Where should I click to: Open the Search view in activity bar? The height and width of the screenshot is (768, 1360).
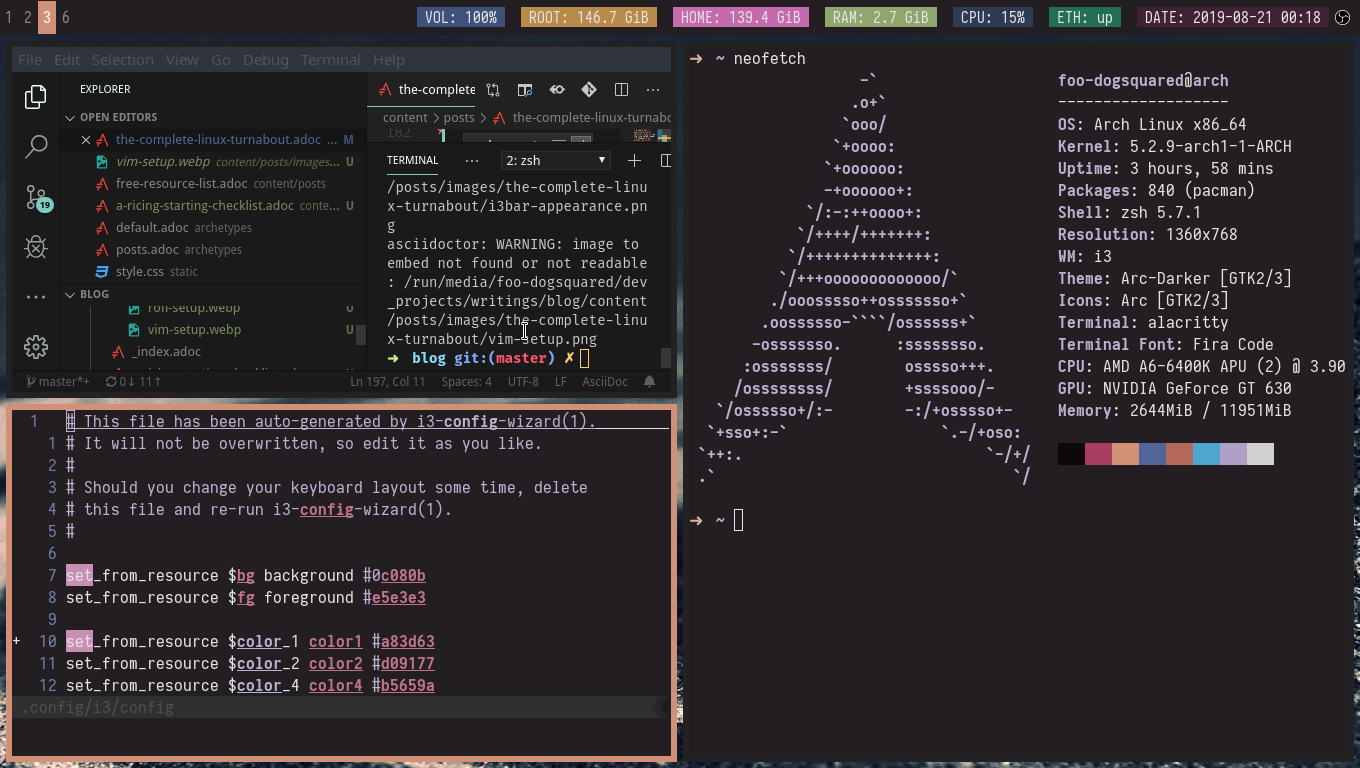click(x=36, y=146)
